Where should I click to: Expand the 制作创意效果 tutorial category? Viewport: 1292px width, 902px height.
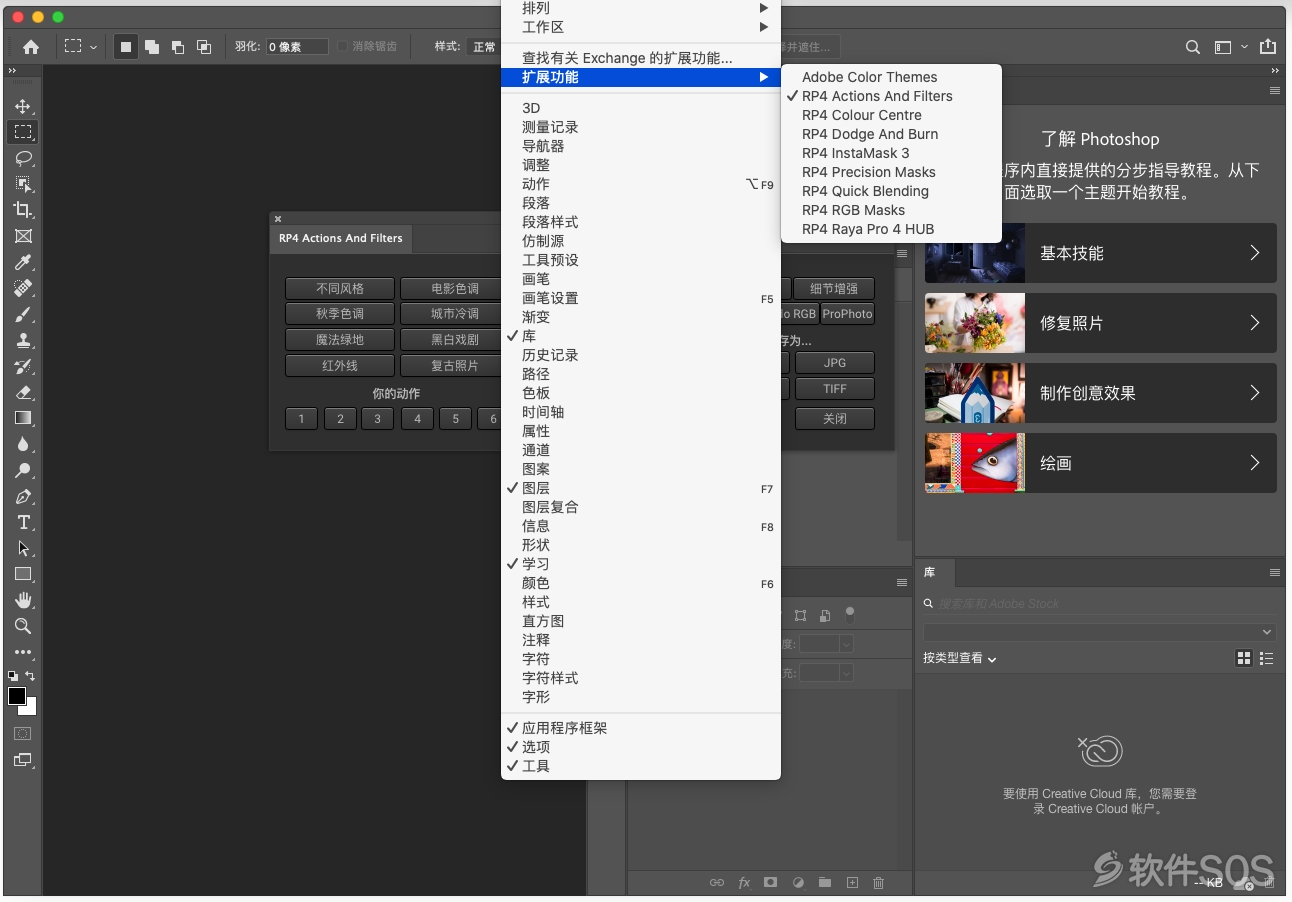(x=1101, y=393)
